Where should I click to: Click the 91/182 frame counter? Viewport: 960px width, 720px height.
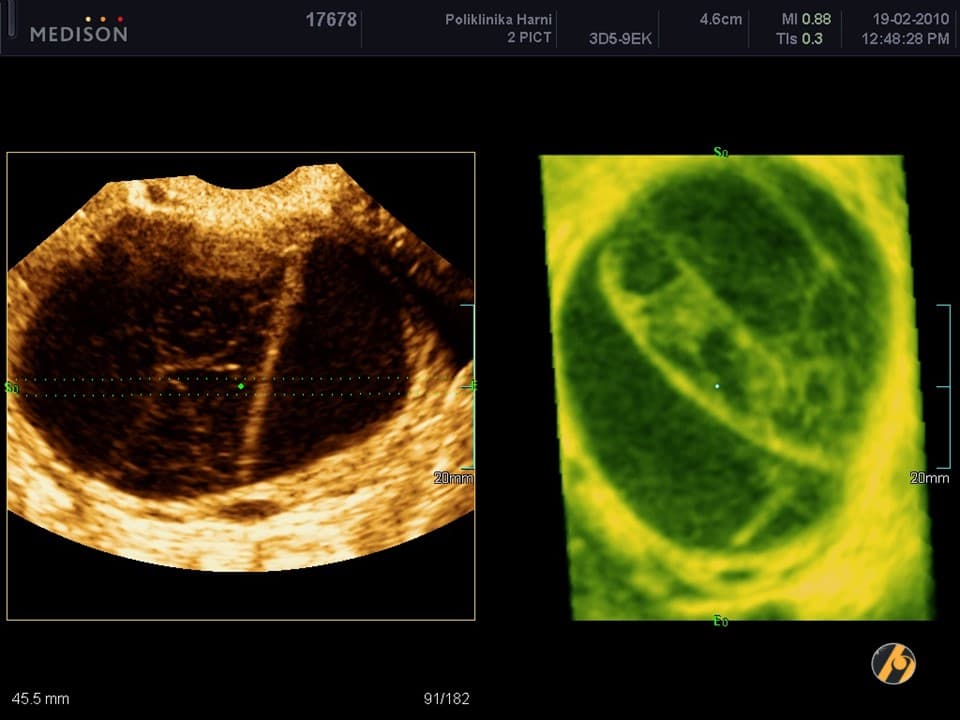(x=447, y=699)
